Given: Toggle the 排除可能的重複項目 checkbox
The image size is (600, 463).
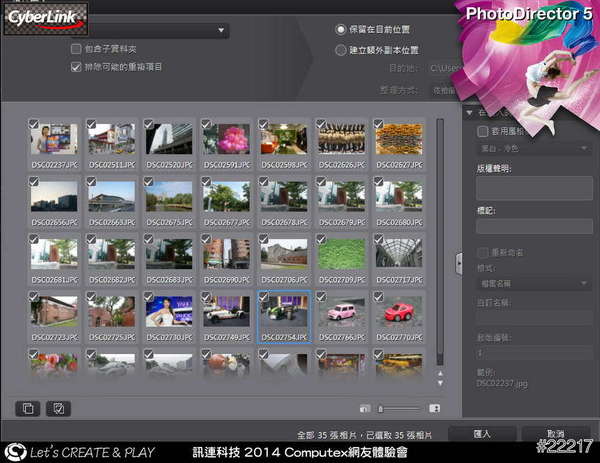Looking at the screenshot, I should pos(76,67).
